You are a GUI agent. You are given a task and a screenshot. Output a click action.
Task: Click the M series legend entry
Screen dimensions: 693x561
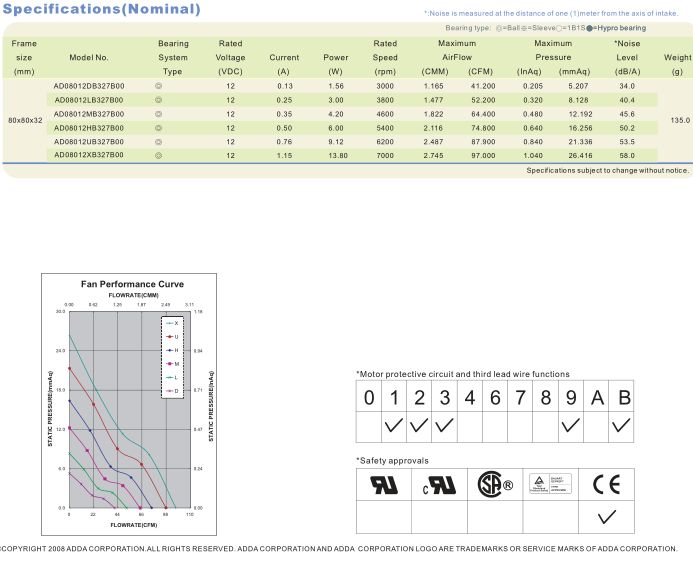172,364
